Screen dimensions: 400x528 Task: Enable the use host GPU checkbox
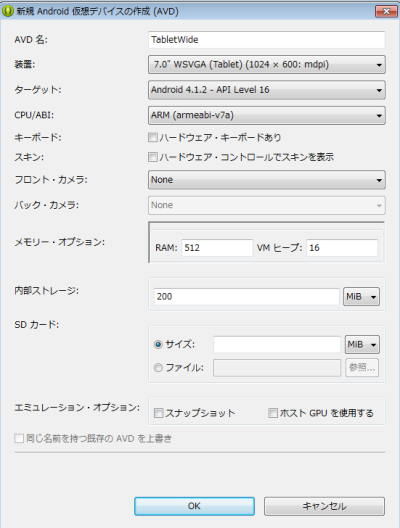pos(273,413)
